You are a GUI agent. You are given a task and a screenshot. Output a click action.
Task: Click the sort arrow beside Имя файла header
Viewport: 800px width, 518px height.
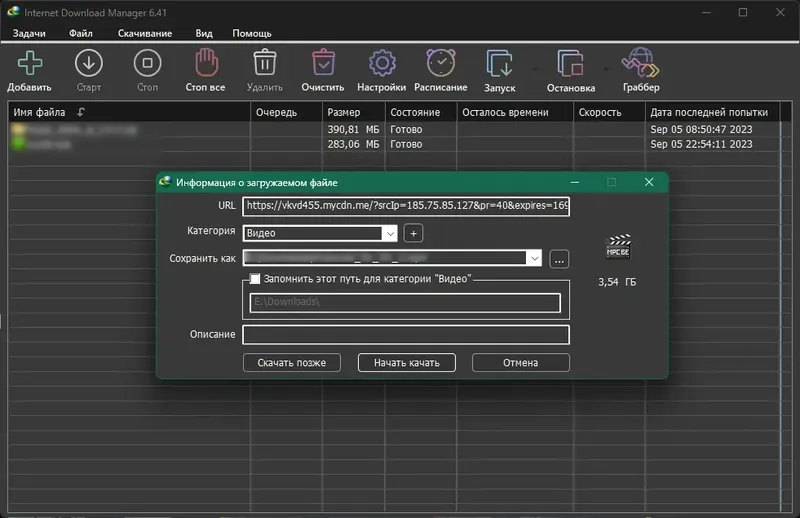tap(81, 112)
